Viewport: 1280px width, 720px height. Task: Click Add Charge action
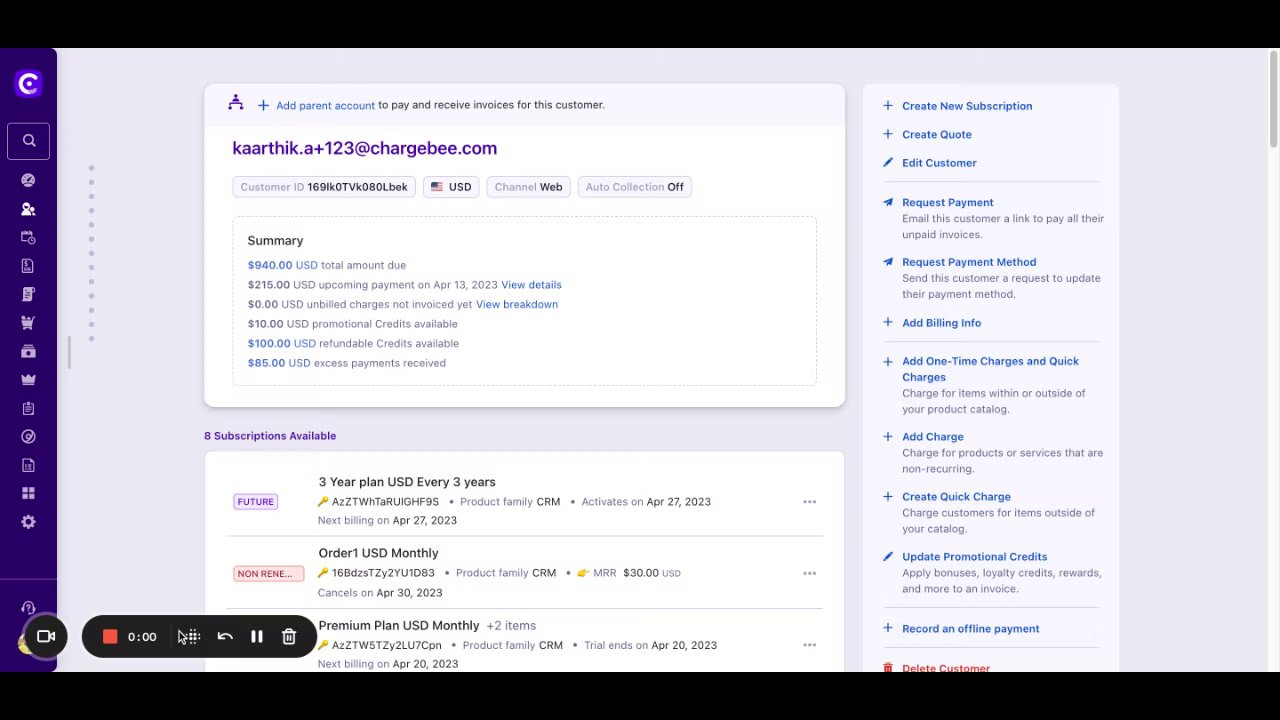[x=933, y=437]
